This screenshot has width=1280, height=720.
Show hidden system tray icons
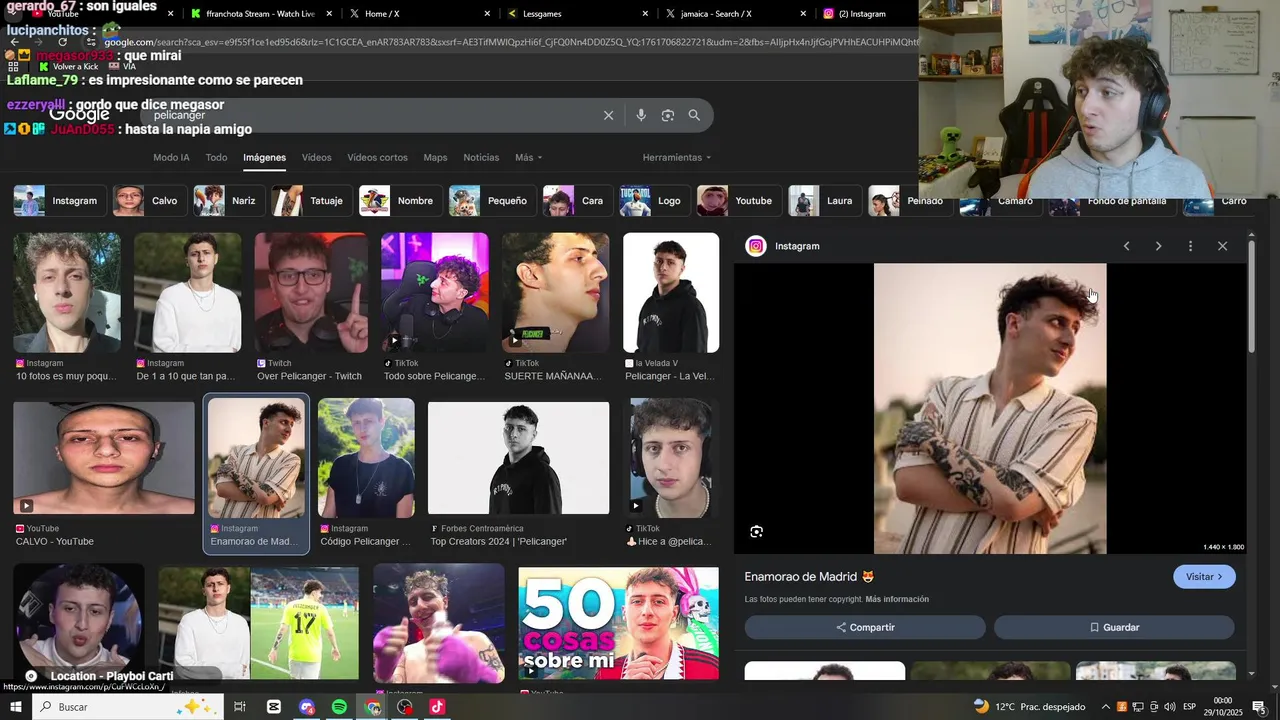[x=1106, y=707]
